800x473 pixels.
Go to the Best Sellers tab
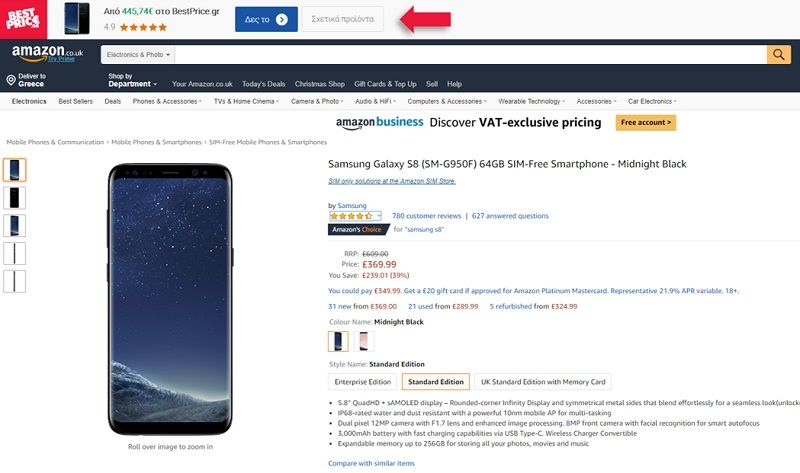pos(75,101)
